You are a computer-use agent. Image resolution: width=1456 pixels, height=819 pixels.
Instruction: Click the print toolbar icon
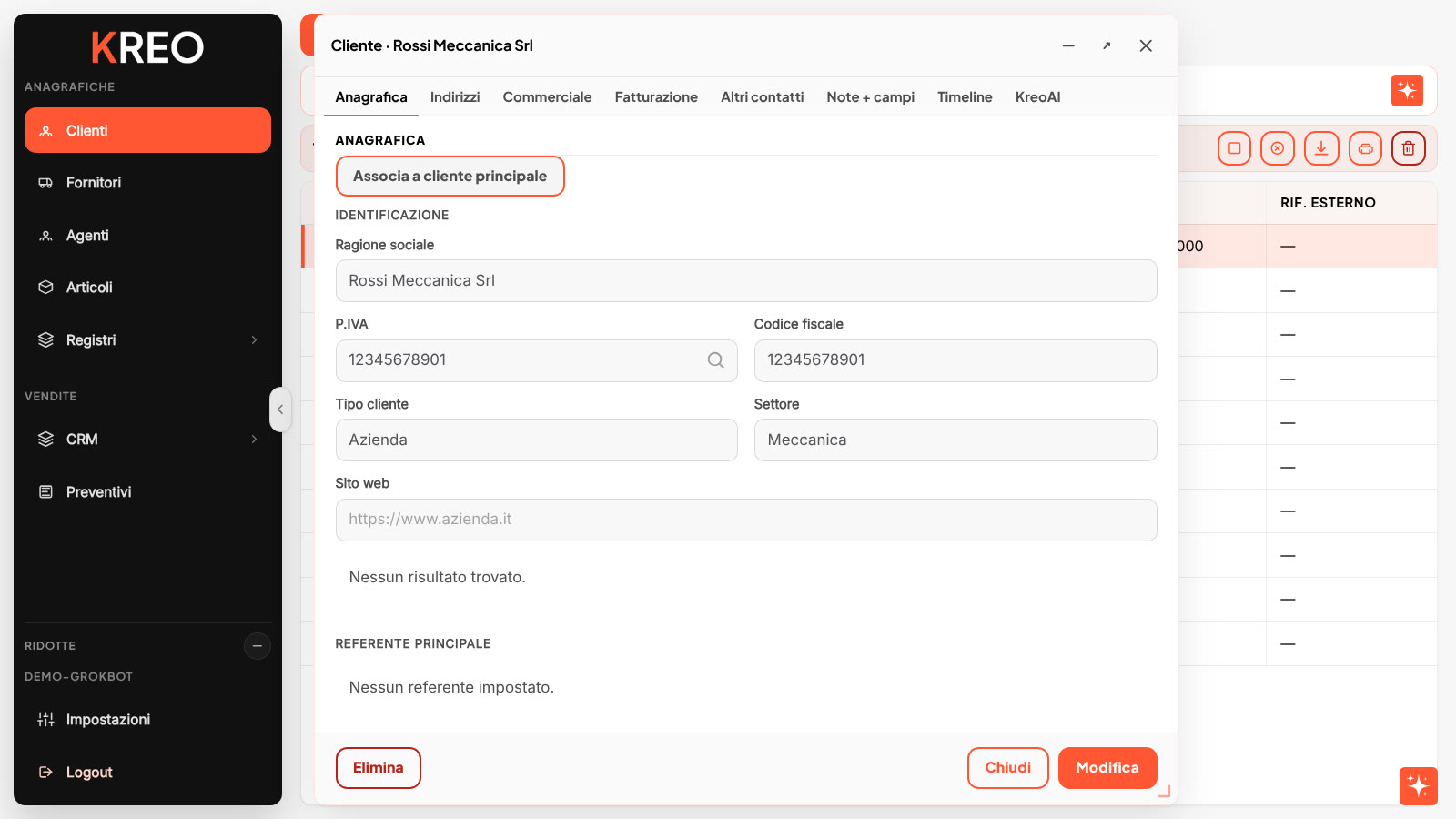click(1365, 148)
